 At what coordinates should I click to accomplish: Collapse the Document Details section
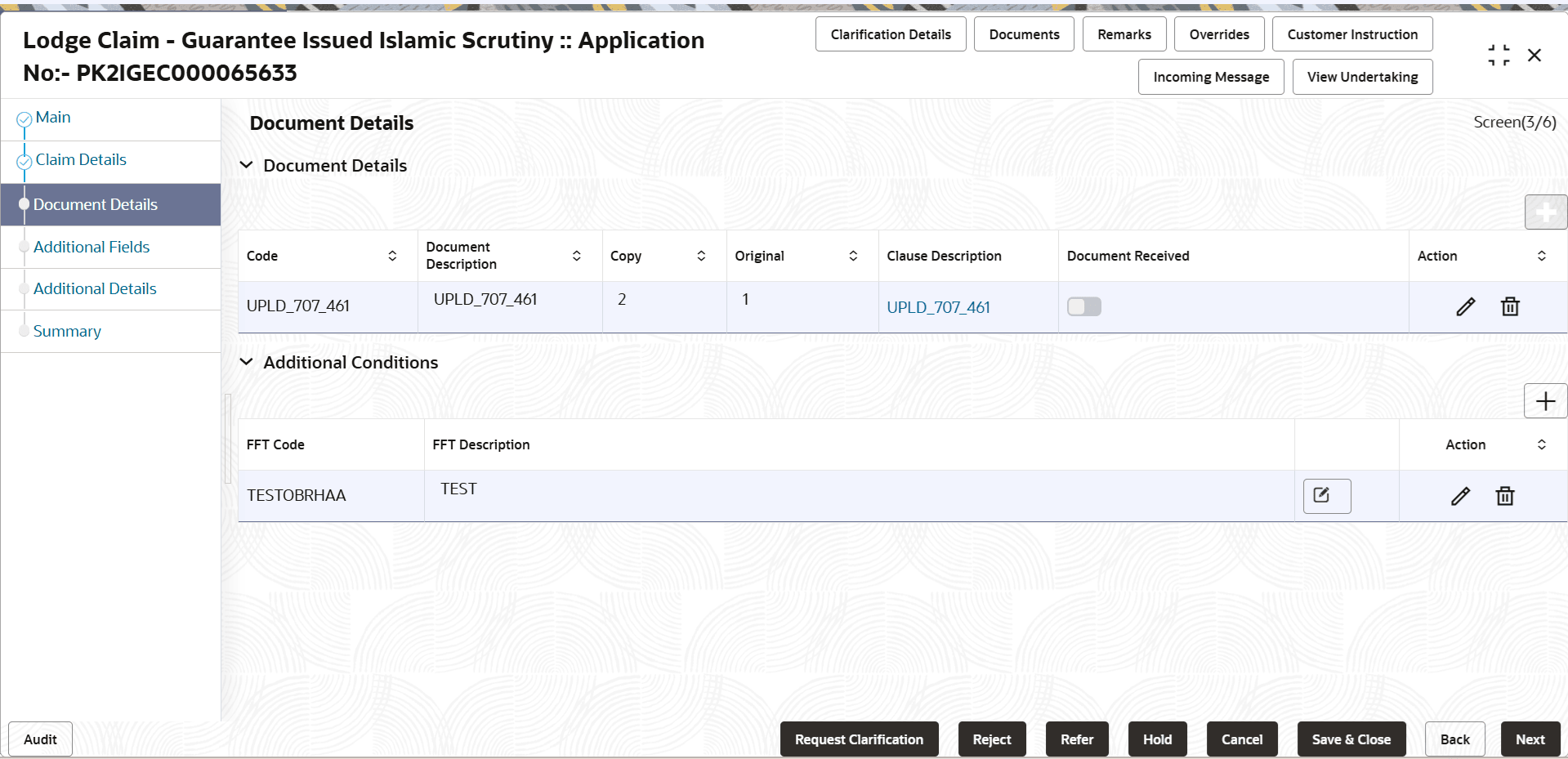click(x=248, y=164)
